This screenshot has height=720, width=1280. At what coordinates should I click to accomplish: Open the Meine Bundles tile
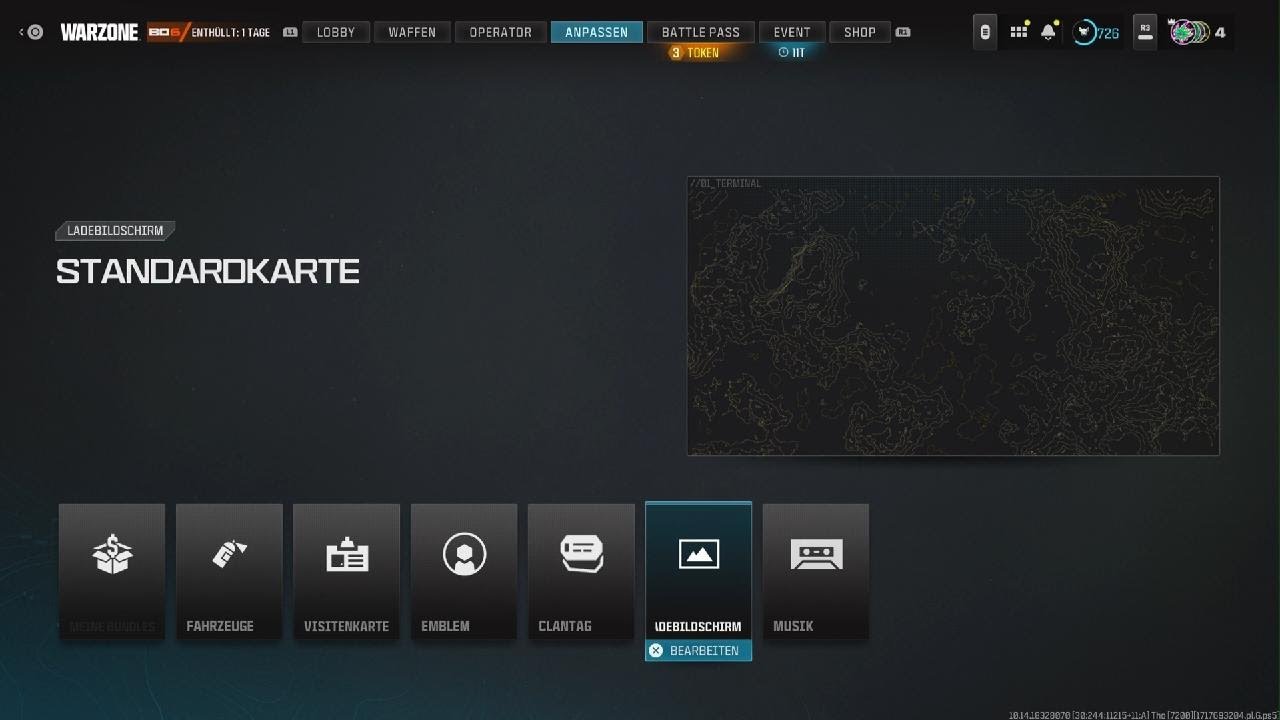click(112, 572)
